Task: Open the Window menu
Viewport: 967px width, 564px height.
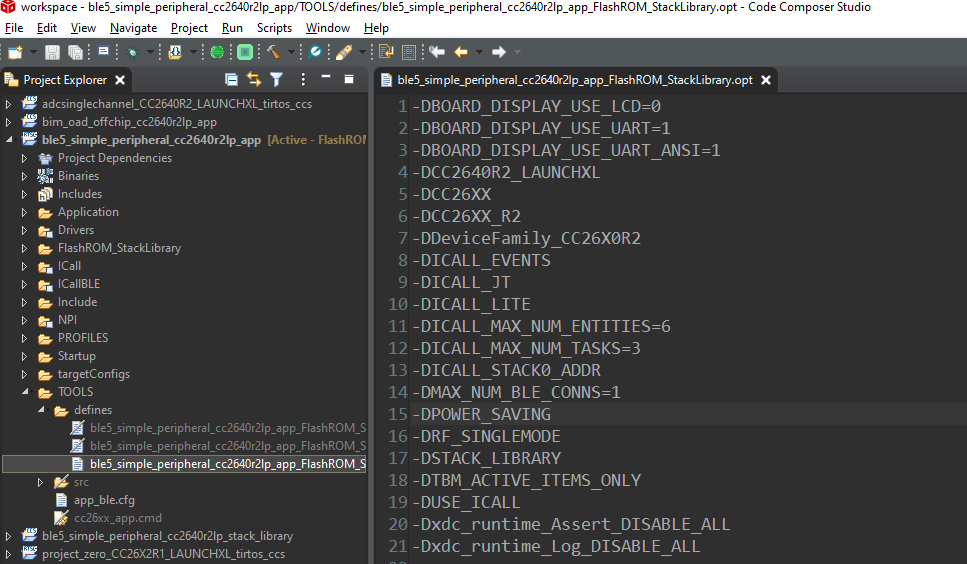Action: click(327, 28)
